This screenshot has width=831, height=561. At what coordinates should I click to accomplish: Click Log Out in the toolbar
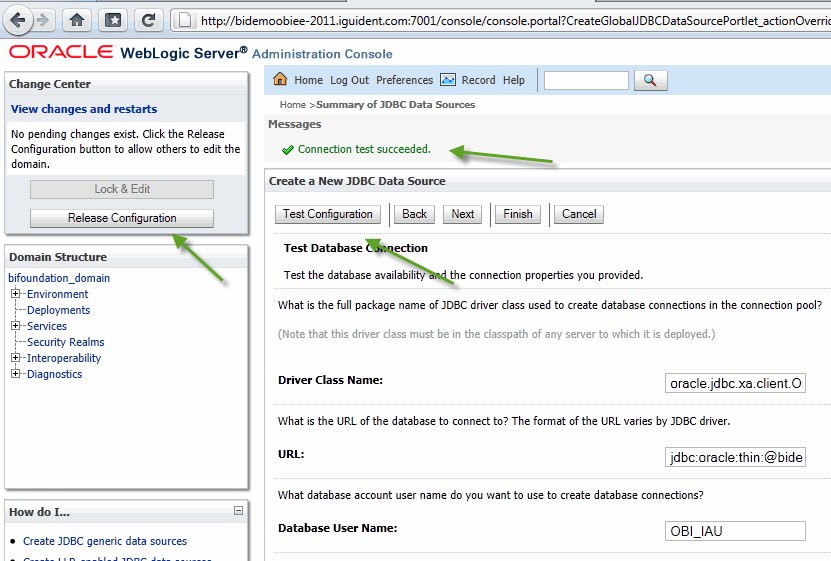pyautogui.click(x=349, y=80)
